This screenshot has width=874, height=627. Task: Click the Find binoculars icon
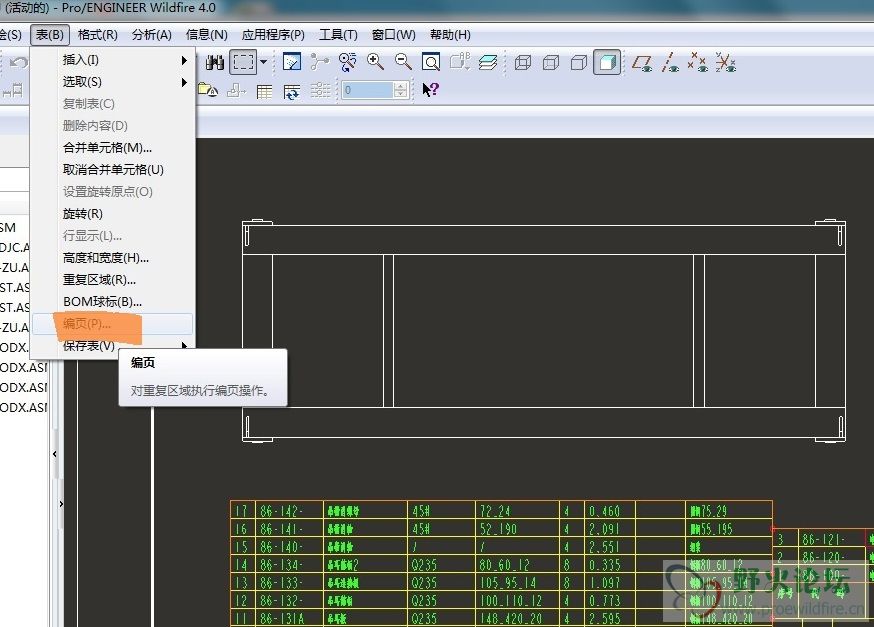[x=215, y=62]
